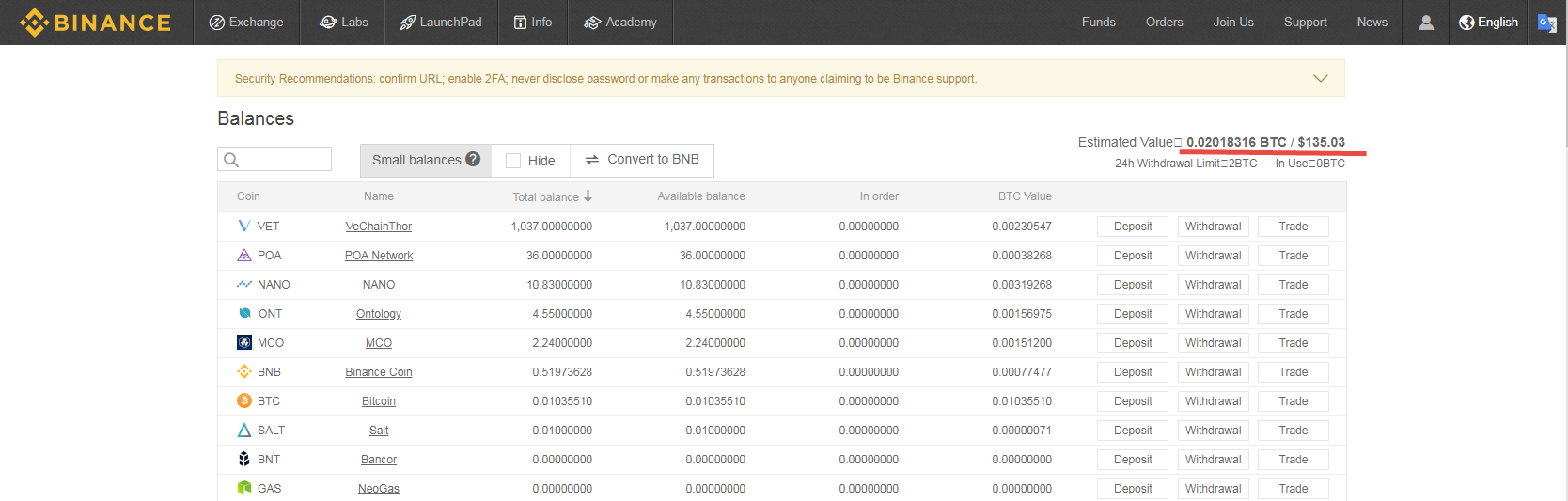This screenshot has width=1568, height=501.
Task: Open the Bancor link
Action: point(379,460)
